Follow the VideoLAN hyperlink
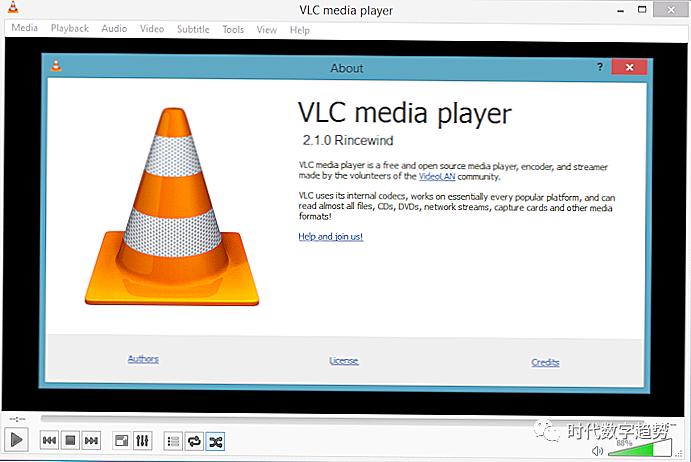The height and width of the screenshot is (462, 691). 437,176
